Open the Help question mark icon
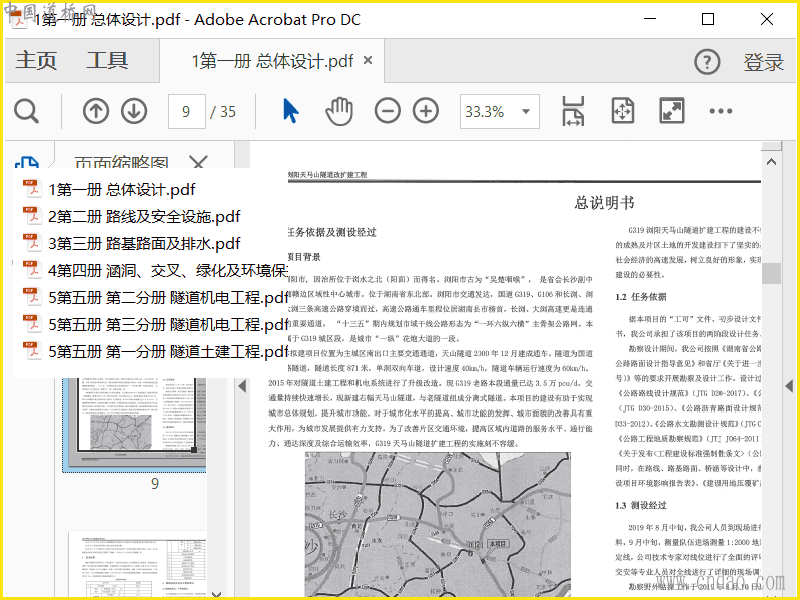The width and height of the screenshot is (800, 600). coord(707,61)
